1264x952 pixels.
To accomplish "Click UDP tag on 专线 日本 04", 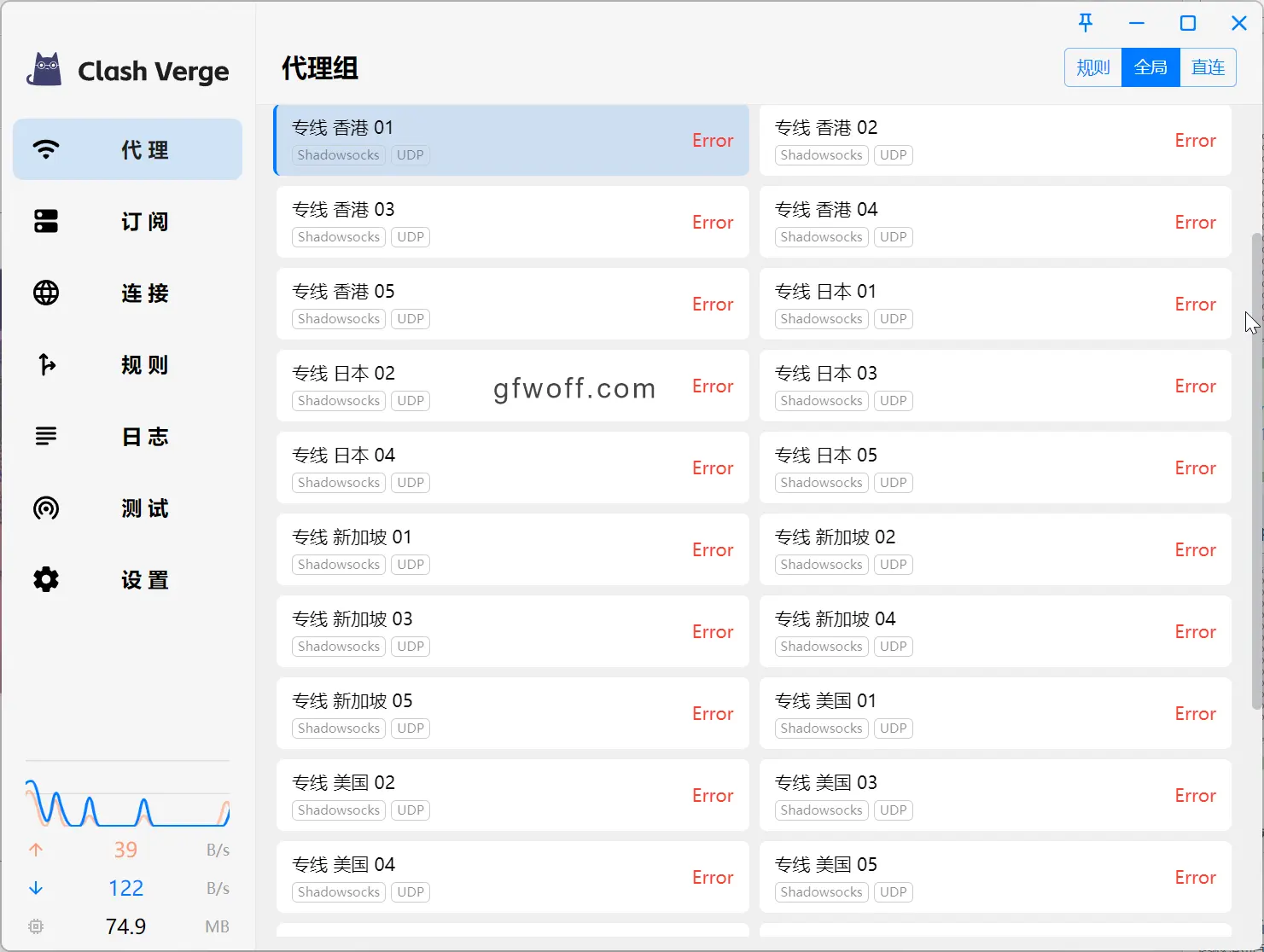I will point(411,482).
